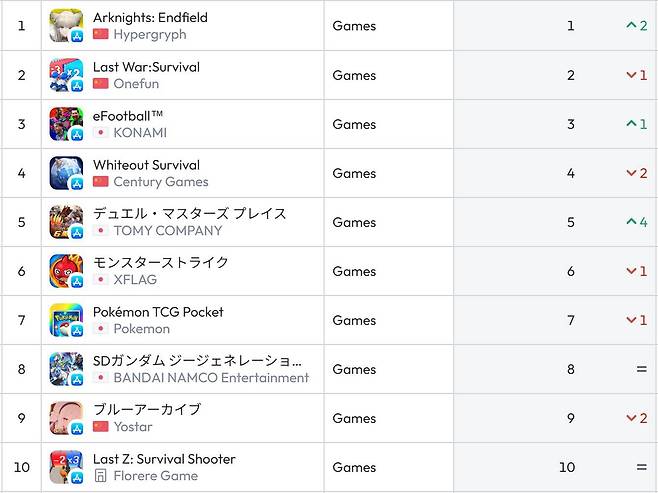
Task: Click the Florere Game publisher name
Action: point(155,475)
